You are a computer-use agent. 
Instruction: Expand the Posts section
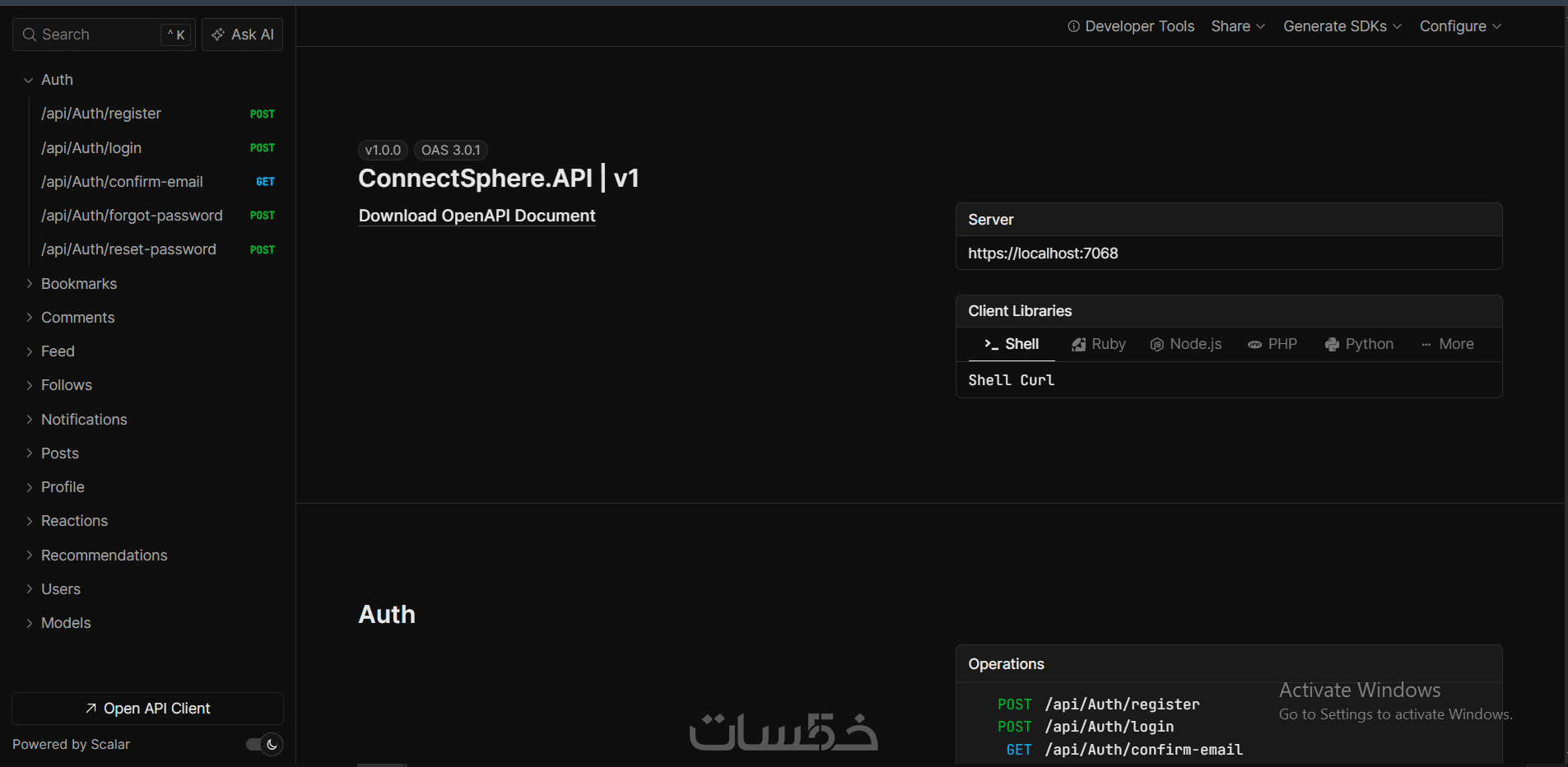29,453
